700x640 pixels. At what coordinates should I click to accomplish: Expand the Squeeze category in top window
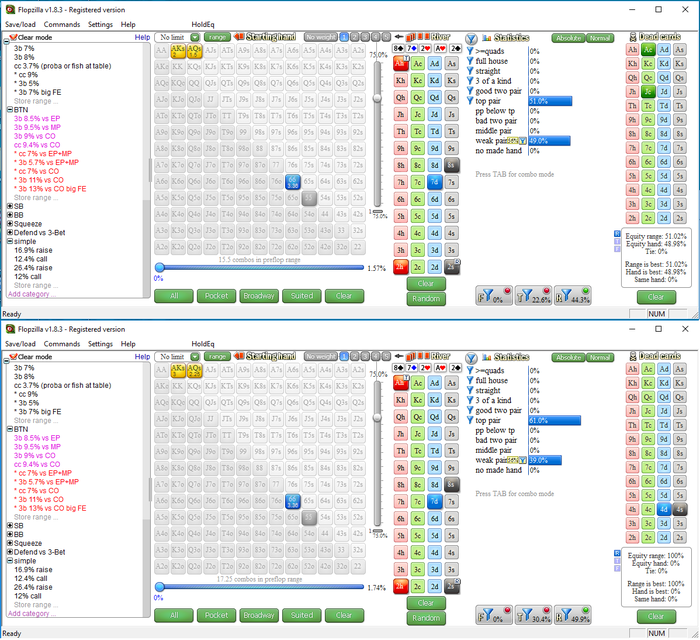10,224
